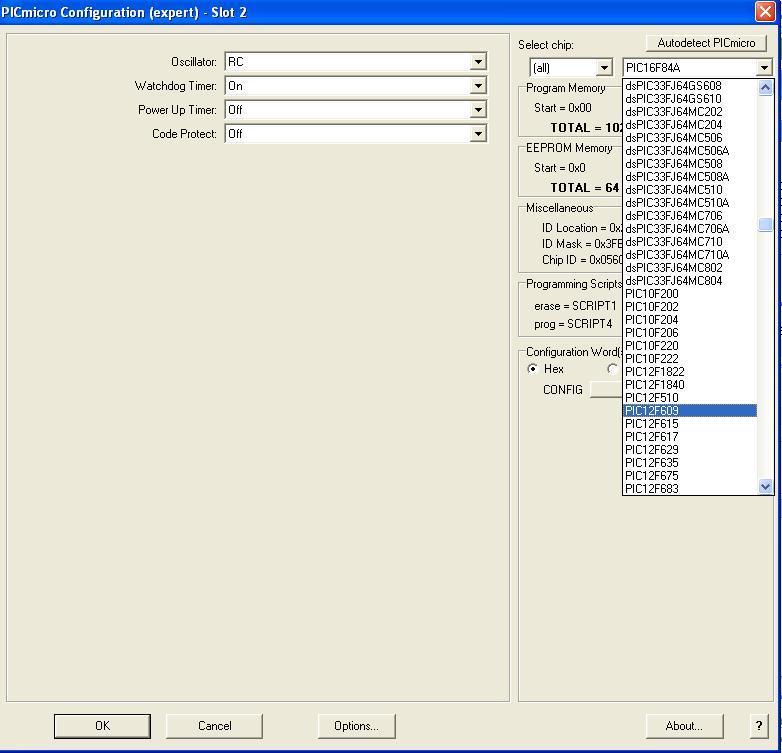
Task: Open the Options... dialog
Action: pos(357,726)
